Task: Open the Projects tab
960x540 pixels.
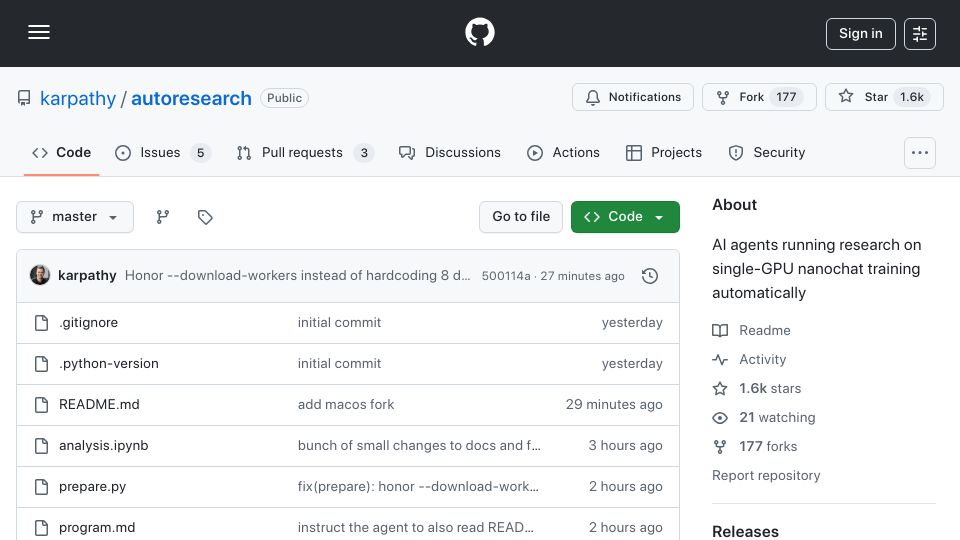Action: (664, 152)
